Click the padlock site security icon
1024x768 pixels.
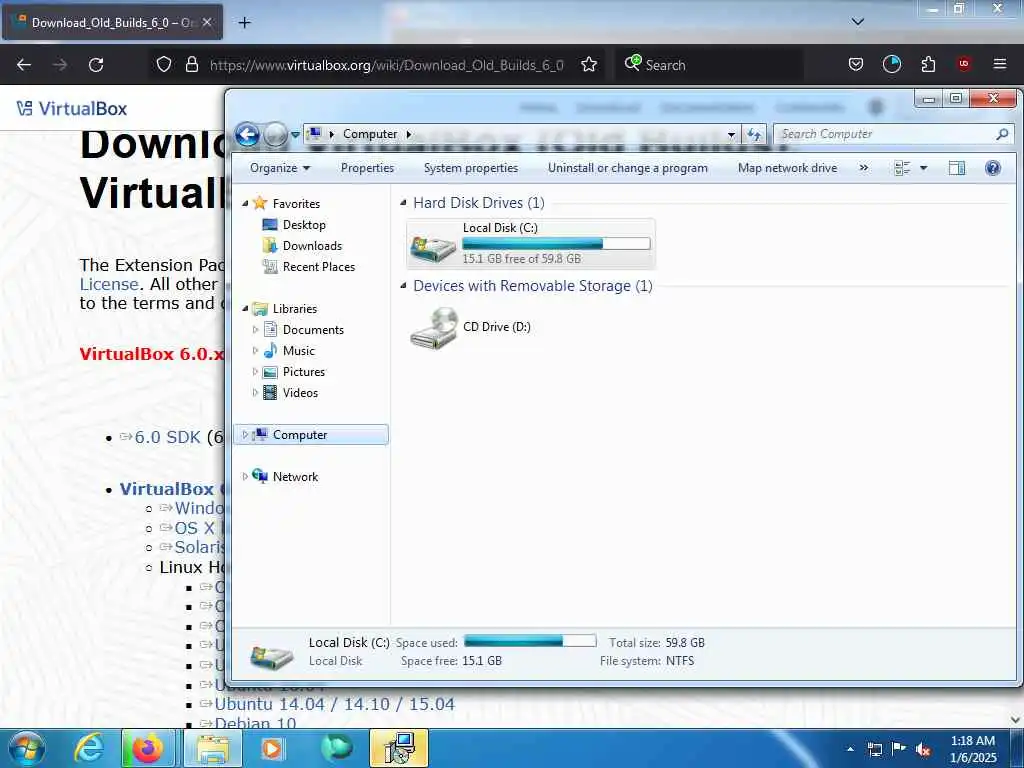(x=191, y=65)
